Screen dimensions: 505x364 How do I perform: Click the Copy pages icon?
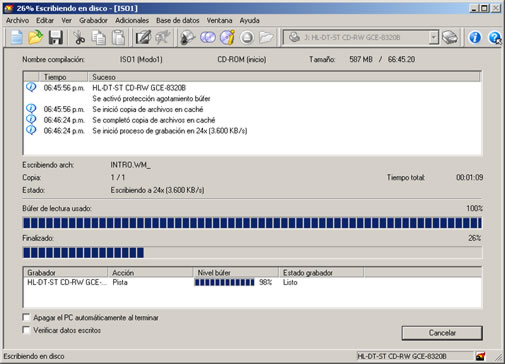[x=99, y=37]
